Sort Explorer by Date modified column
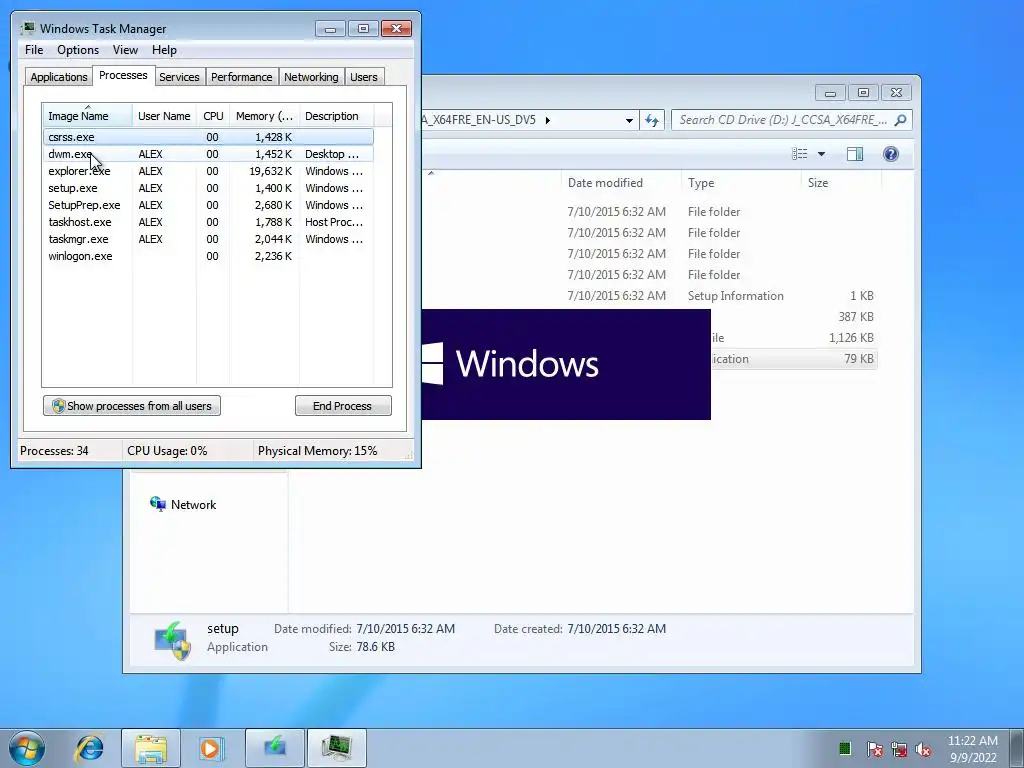The width and height of the screenshot is (1024, 768). pyautogui.click(x=620, y=183)
